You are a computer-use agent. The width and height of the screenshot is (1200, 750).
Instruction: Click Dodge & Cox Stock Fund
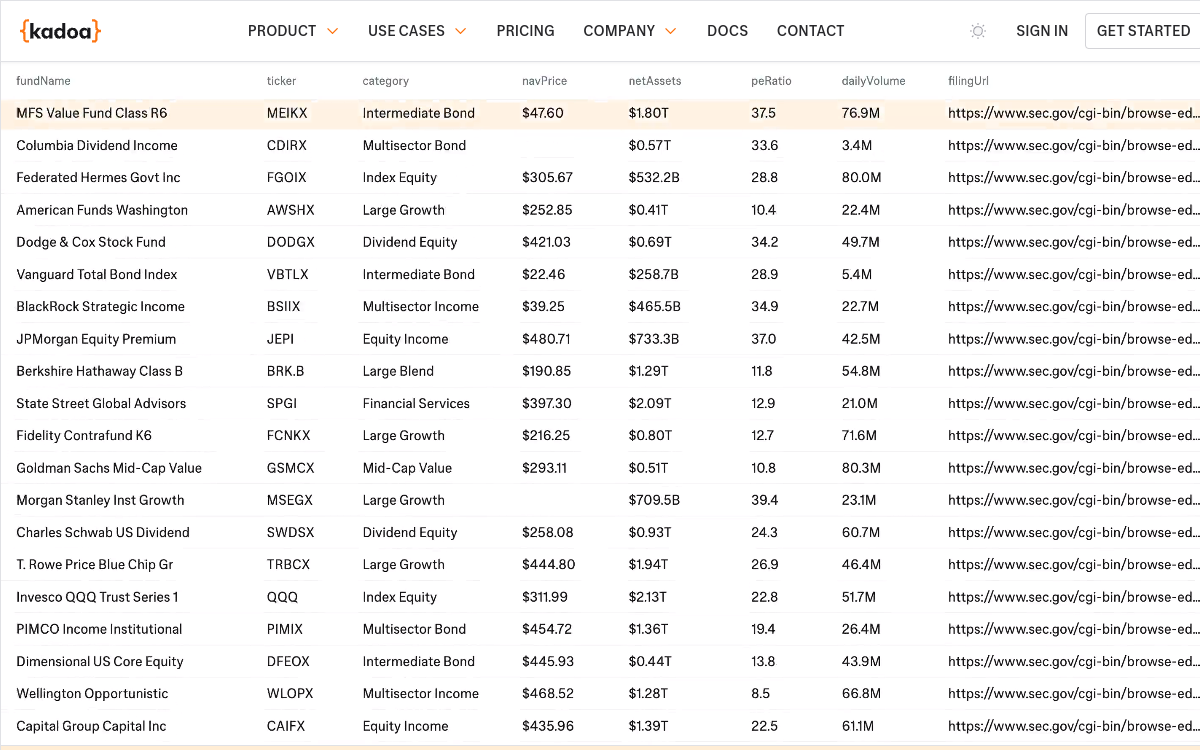tap(91, 242)
